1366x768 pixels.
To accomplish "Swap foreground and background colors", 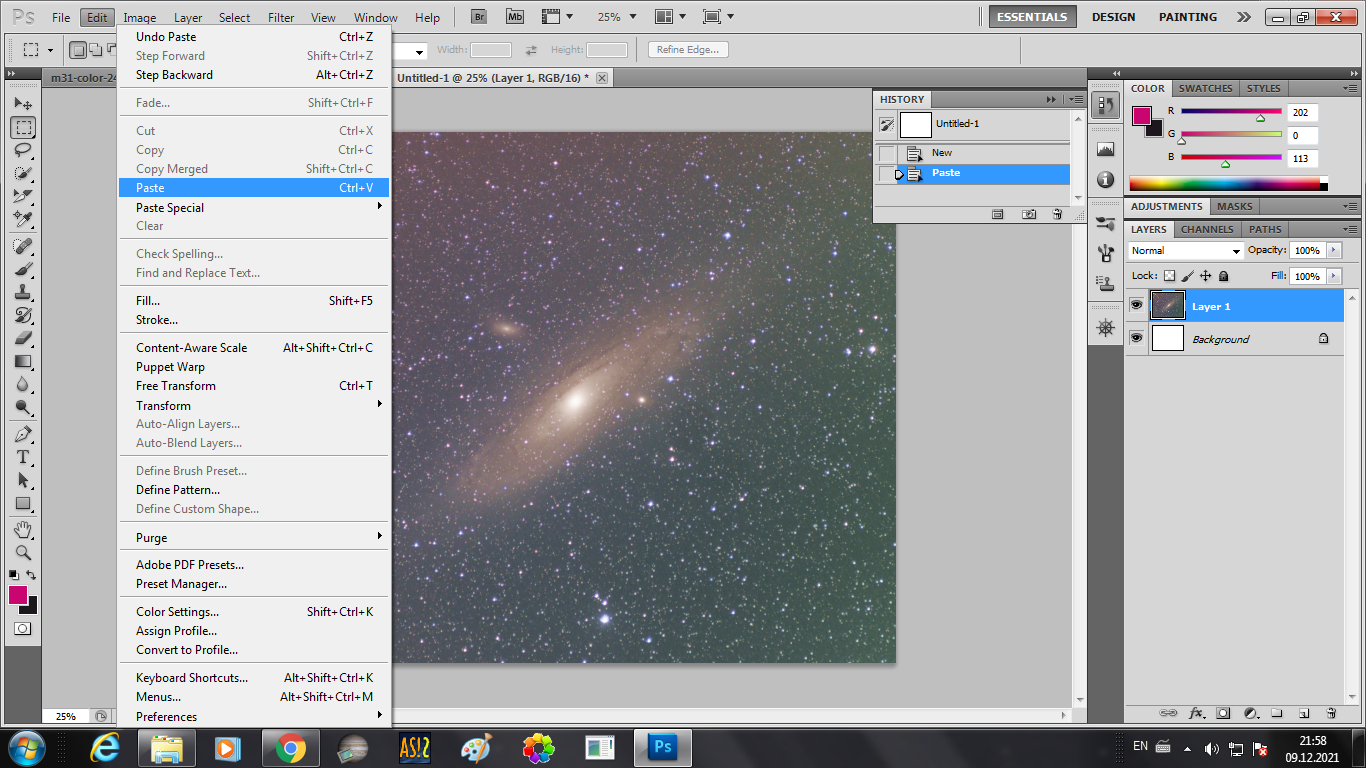I will (x=32, y=575).
